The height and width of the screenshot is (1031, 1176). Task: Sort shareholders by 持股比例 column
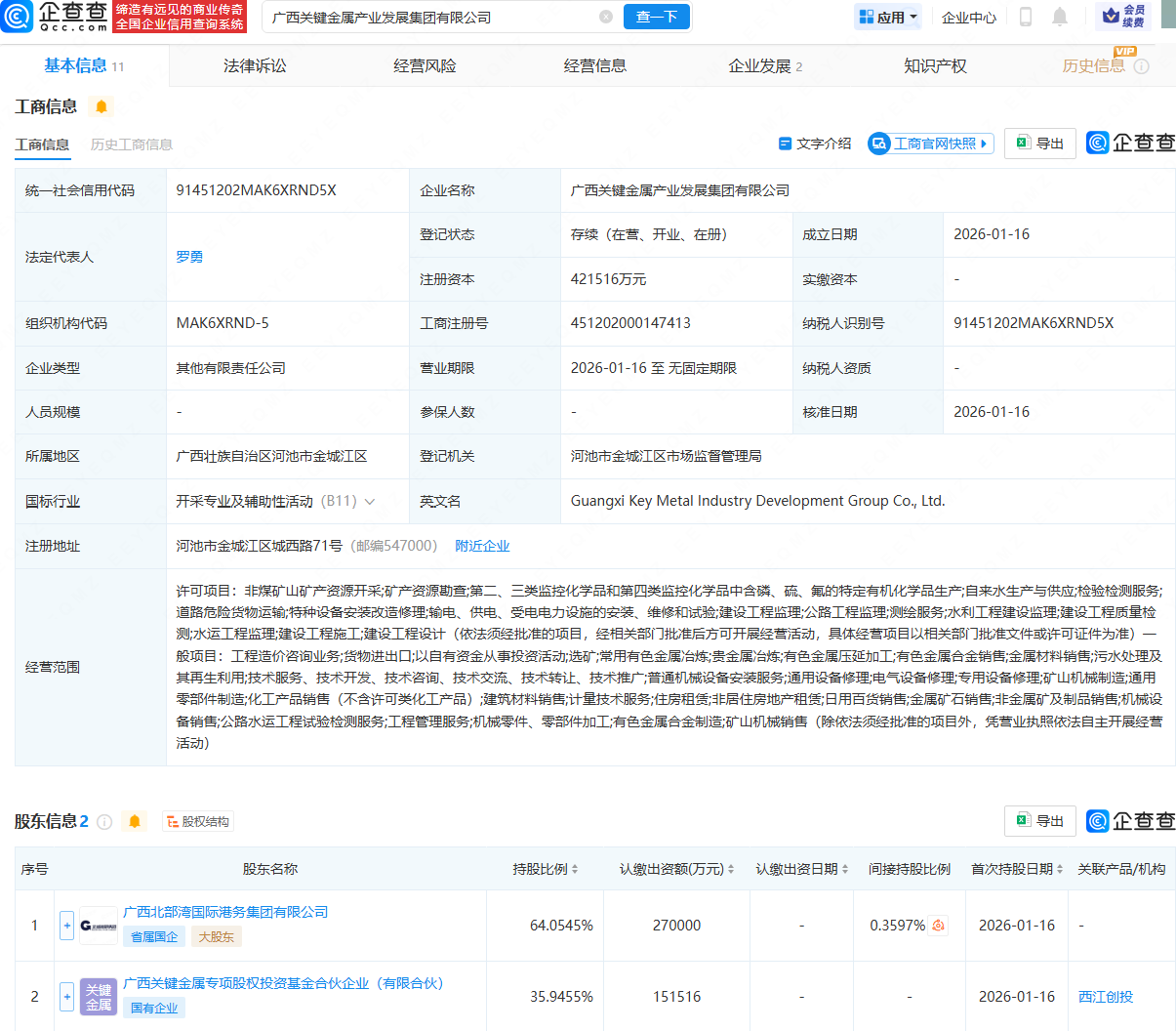(575, 869)
